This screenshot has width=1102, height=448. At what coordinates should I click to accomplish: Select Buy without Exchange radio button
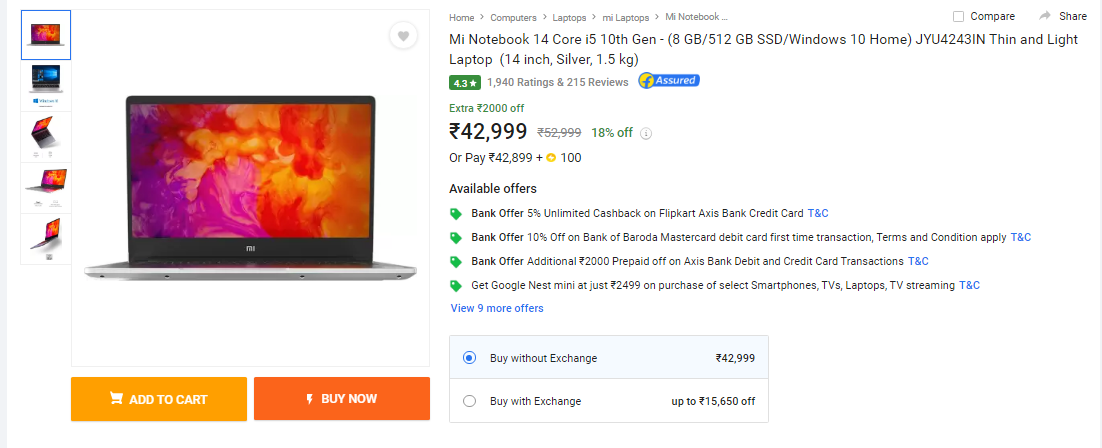tap(469, 358)
